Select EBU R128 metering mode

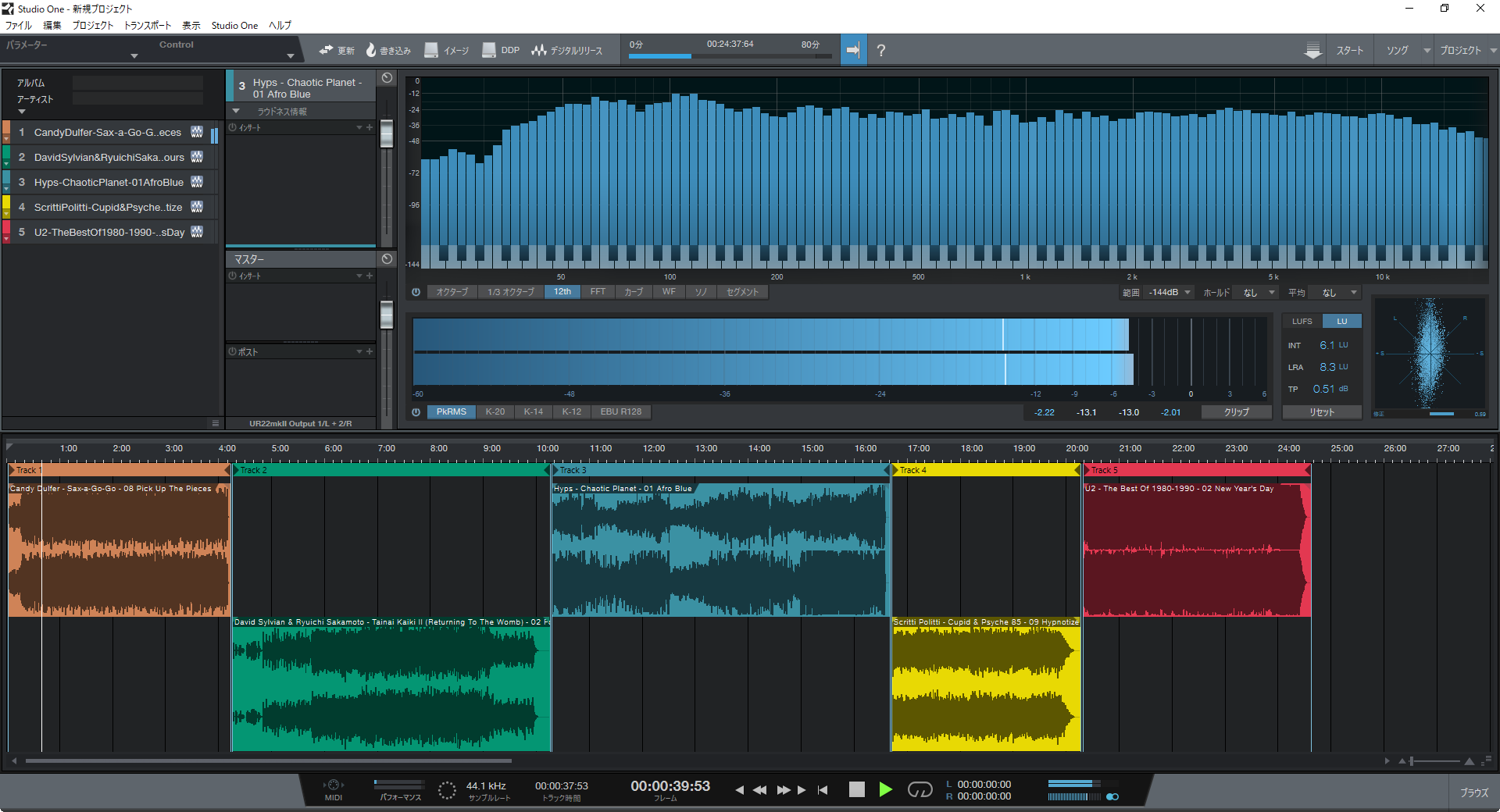coord(621,411)
